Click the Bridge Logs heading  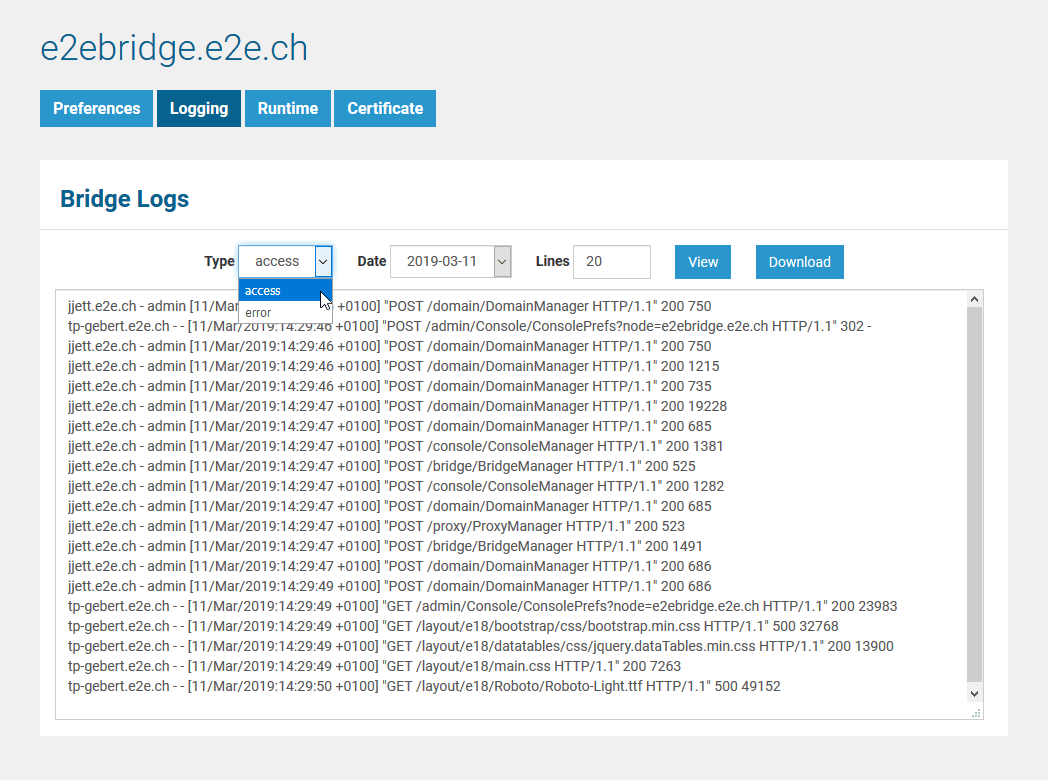(124, 198)
